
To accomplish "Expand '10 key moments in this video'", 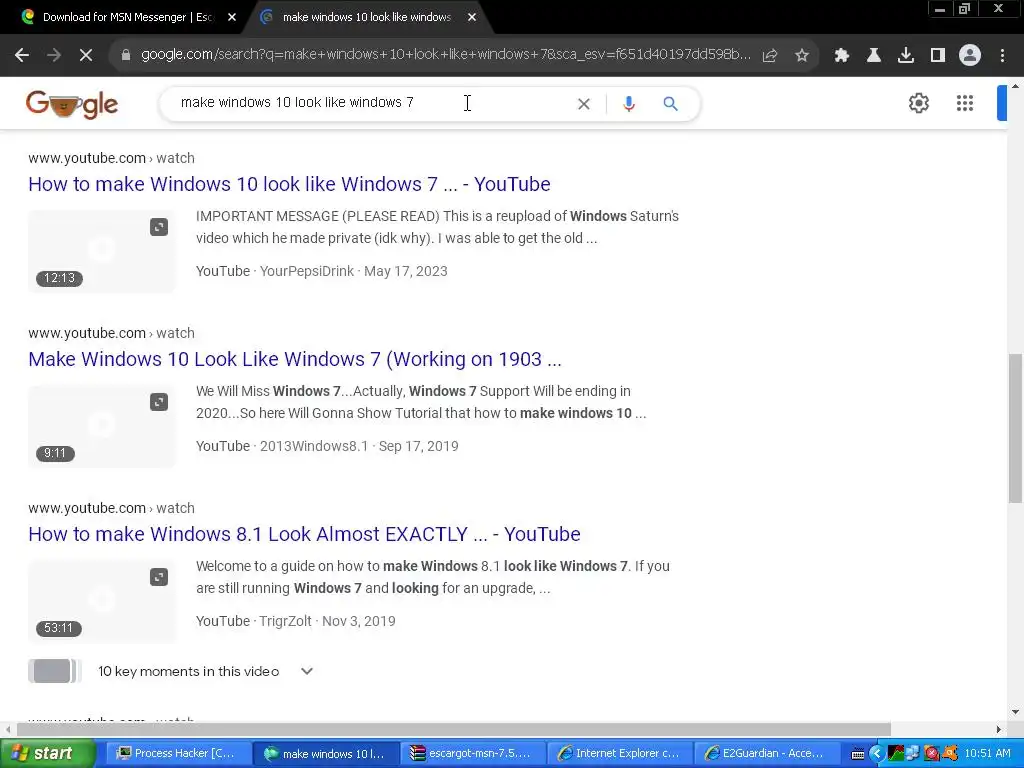I will (x=306, y=671).
